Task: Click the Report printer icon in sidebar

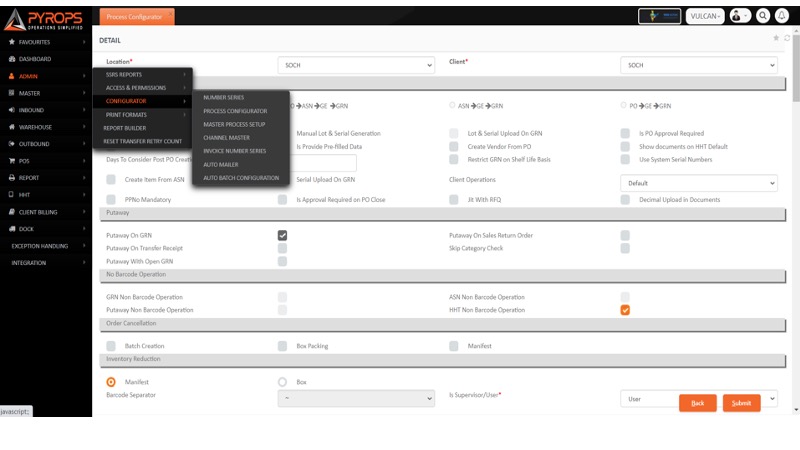Action: 12,178
